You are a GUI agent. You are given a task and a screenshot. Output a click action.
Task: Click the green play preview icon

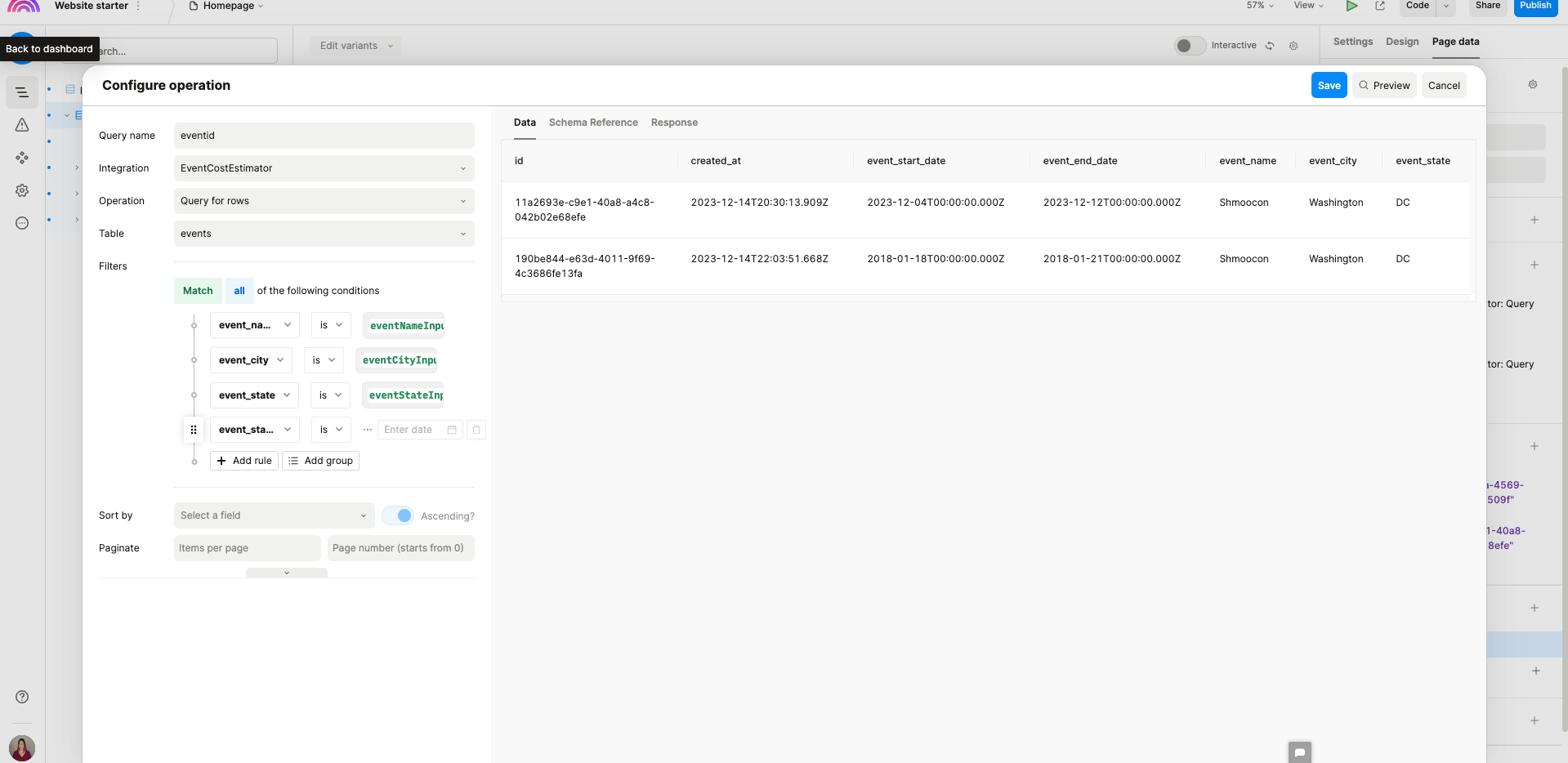(x=1351, y=6)
